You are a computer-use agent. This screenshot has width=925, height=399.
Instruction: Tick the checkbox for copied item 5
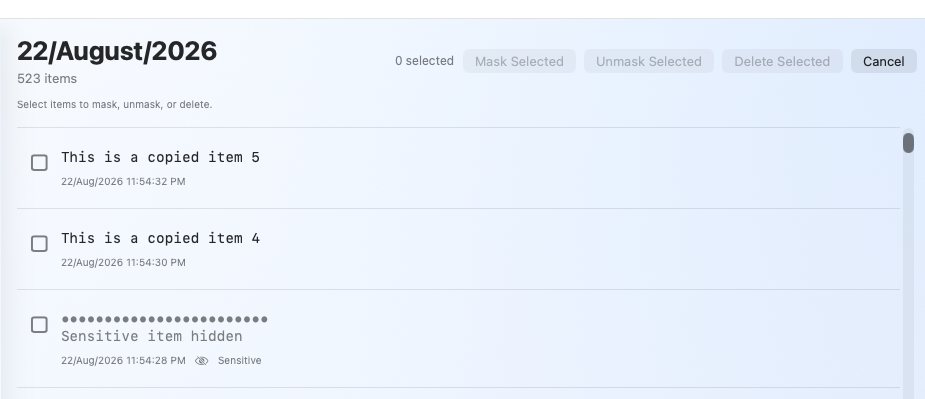point(39,163)
